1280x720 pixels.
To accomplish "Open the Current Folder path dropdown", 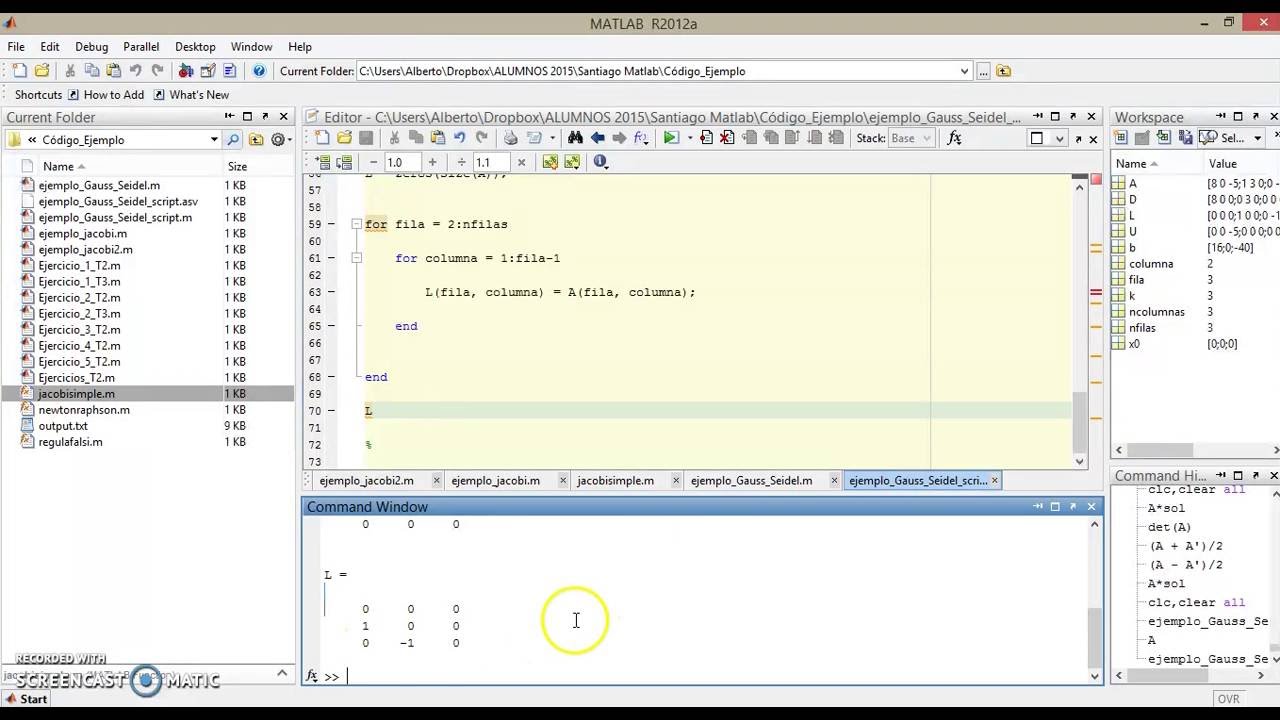I will [x=963, y=71].
